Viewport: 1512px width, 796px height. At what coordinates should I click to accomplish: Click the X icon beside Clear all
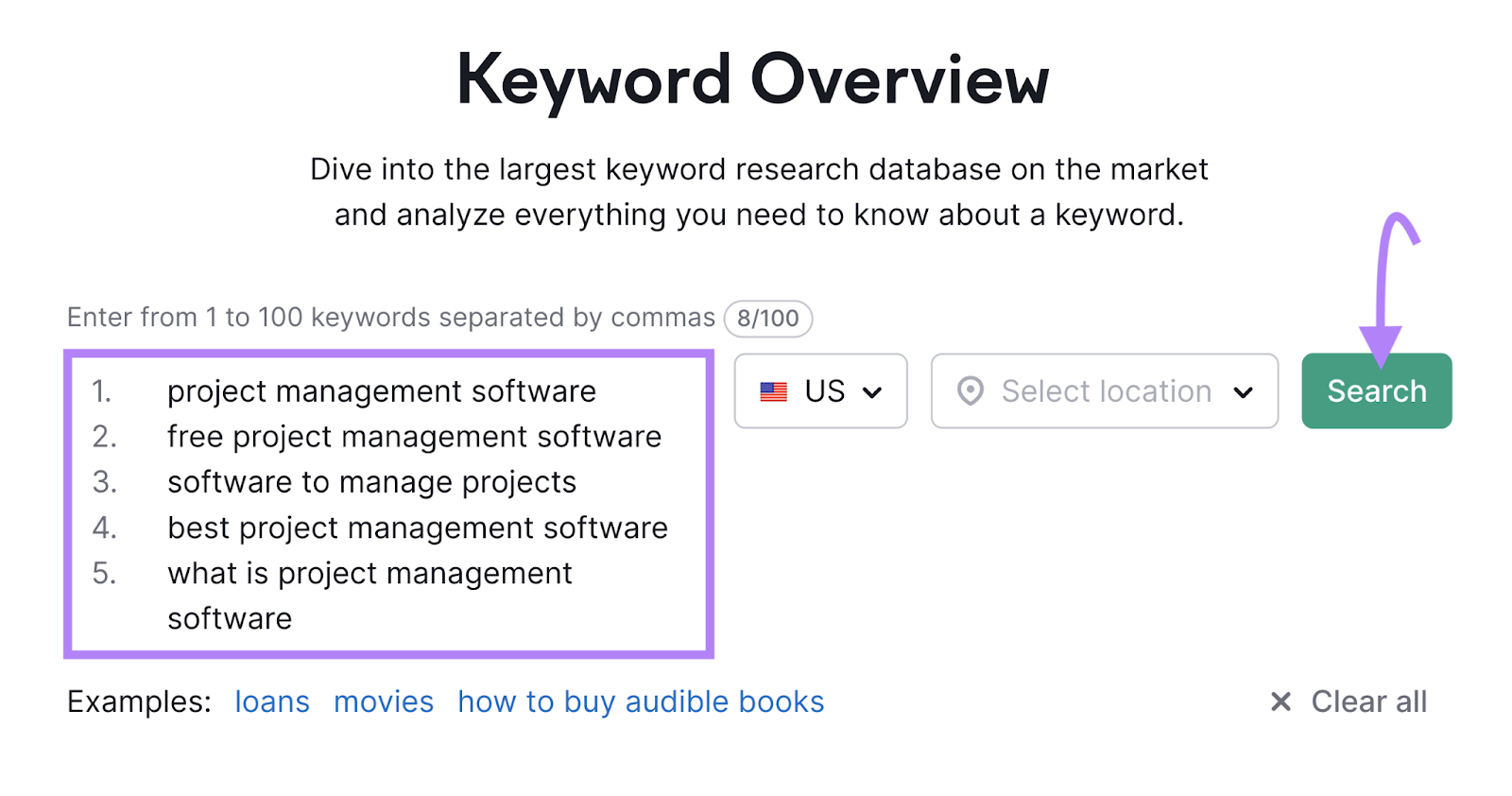[1280, 701]
